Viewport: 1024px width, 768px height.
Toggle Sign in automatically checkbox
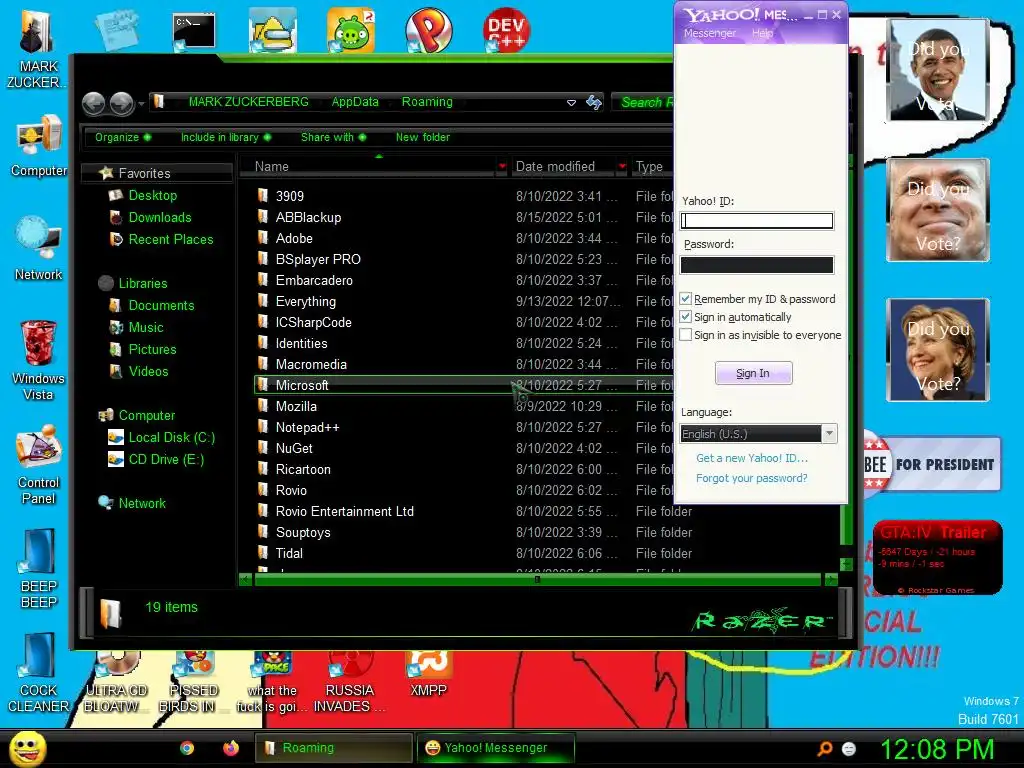click(x=686, y=317)
